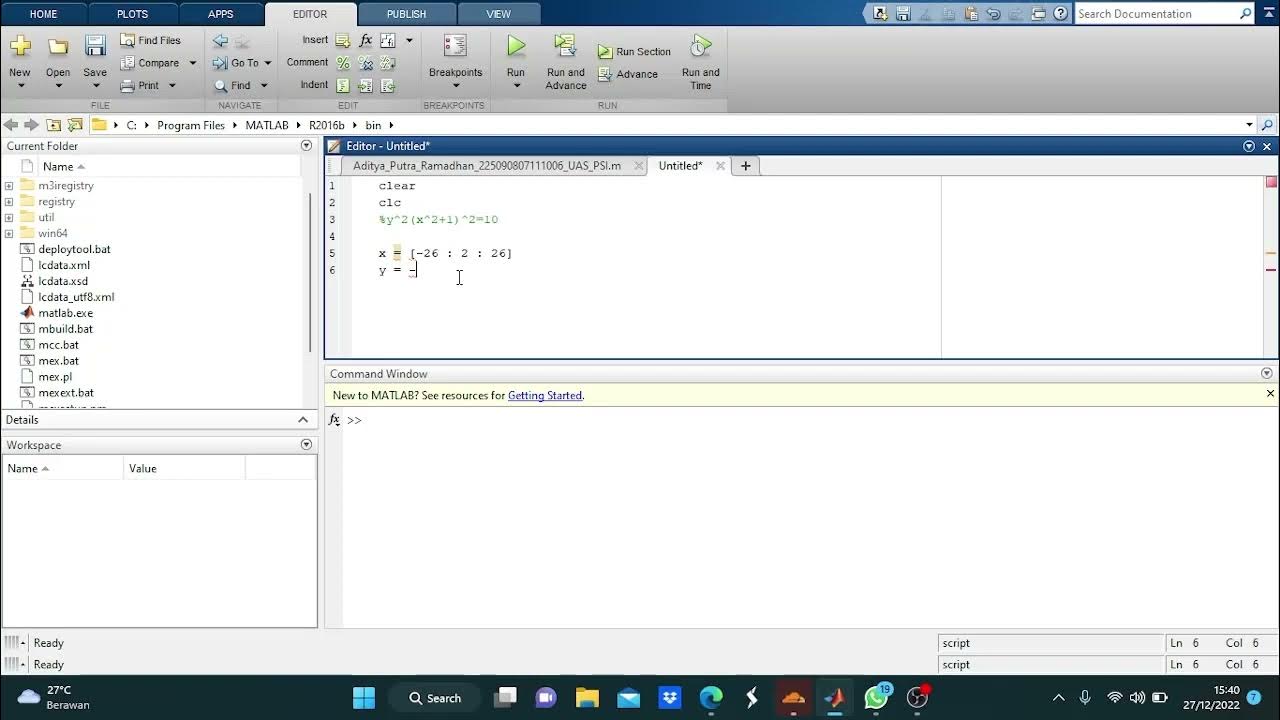Image resolution: width=1280 pixels, height=720 pixels.
Task: Click the Uncomment icon
Action: [365, 63]
